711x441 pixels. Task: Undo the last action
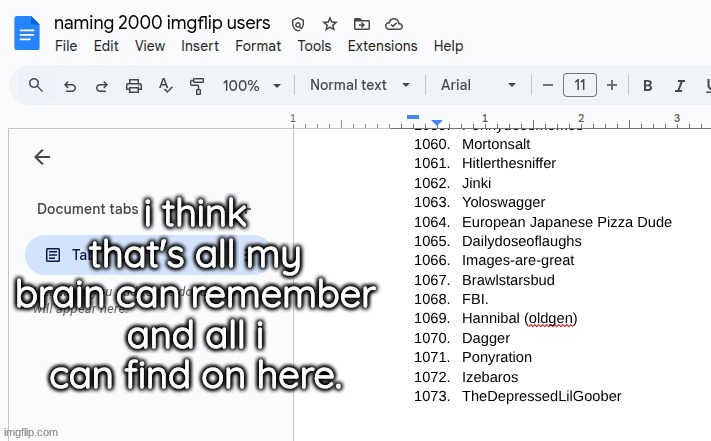click(70, 86)
